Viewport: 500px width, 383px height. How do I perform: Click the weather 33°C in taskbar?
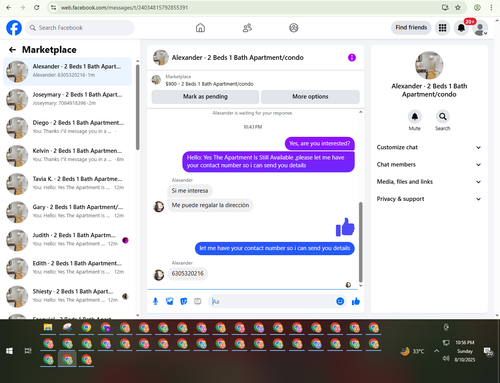413,351
